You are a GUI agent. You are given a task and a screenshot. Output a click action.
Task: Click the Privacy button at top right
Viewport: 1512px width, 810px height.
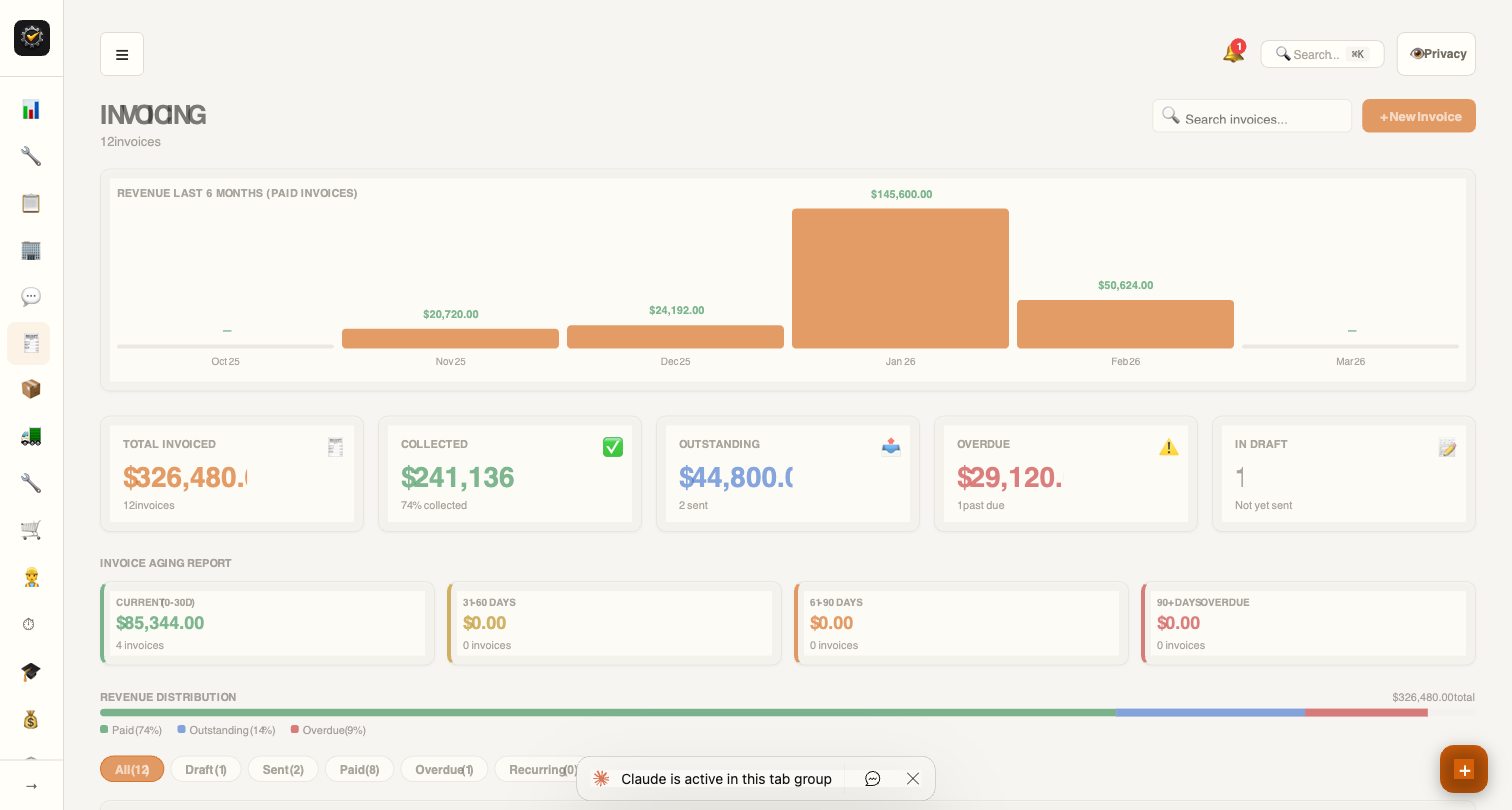[1436, 53]
